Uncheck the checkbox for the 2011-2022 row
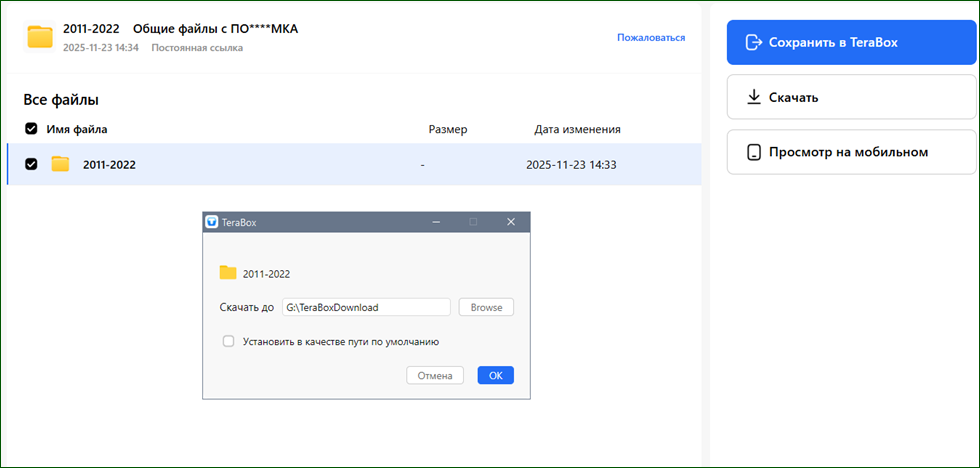Viewport: 980px width, 468px height. pyautogui.click(x=31, y=164)
